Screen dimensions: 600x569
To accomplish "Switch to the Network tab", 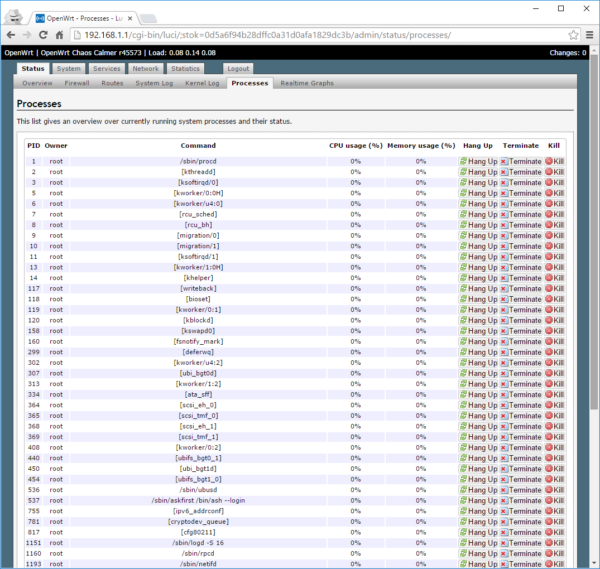I will (x=146, y=69).
